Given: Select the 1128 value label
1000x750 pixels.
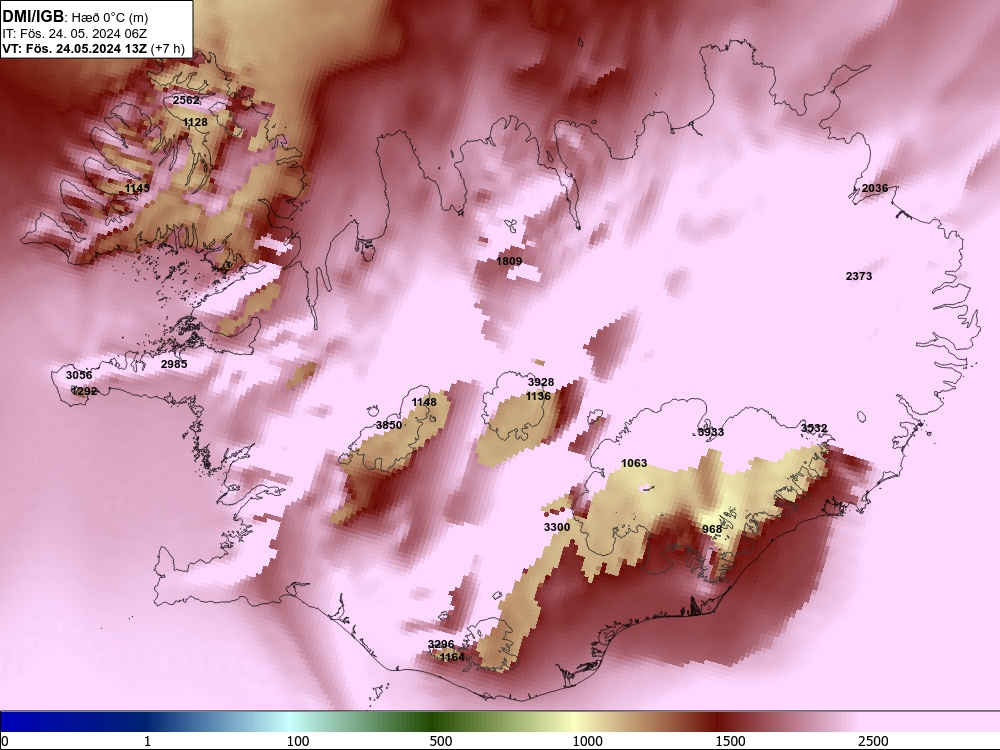Looking at the screenshot, I should point(195,122).
